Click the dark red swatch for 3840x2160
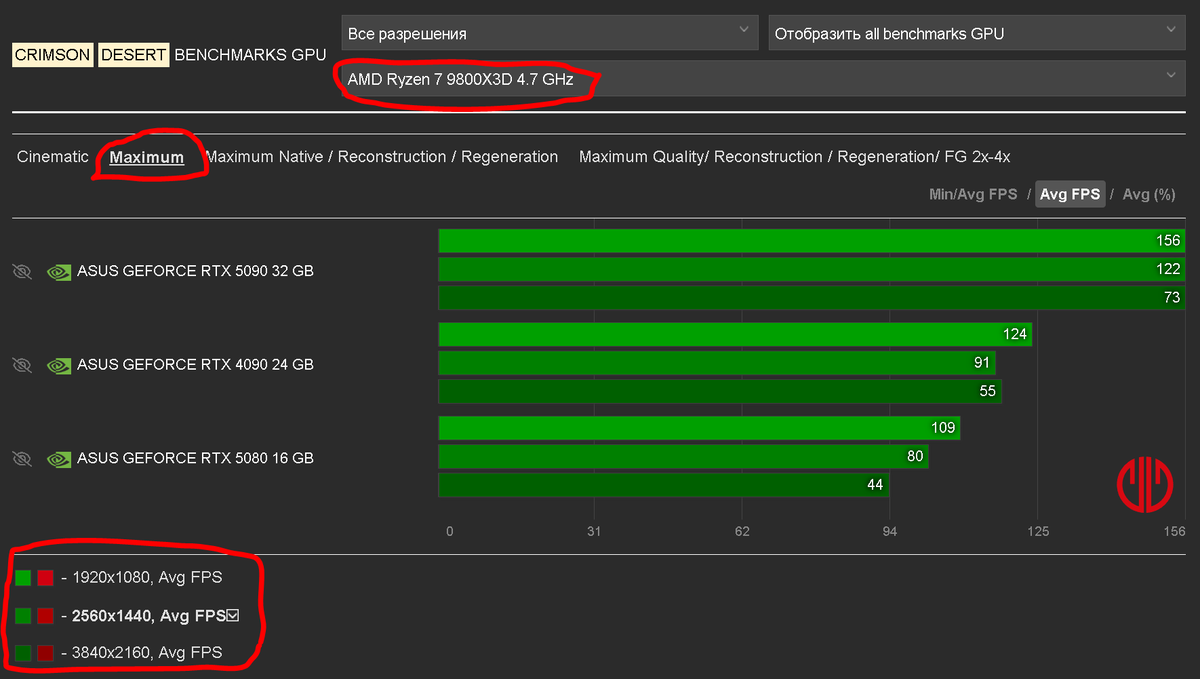1200x679 pixels. coord(45,653)
